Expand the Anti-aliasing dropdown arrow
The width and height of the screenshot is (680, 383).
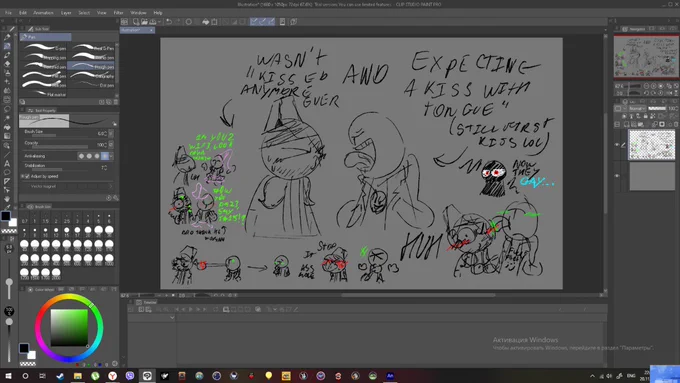click(111, 156)
